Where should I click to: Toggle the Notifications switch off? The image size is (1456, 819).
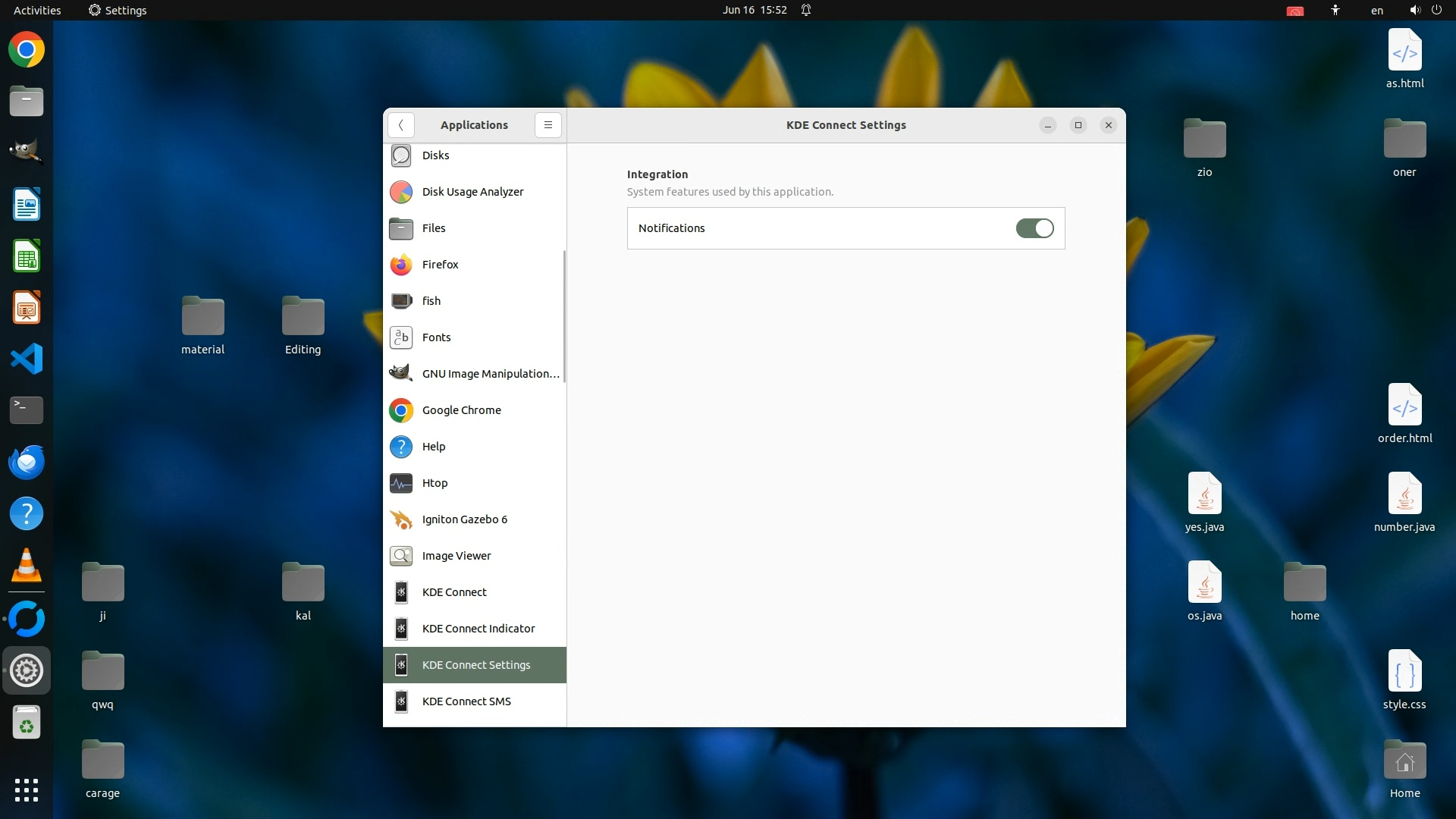(x=1034, y=228)
